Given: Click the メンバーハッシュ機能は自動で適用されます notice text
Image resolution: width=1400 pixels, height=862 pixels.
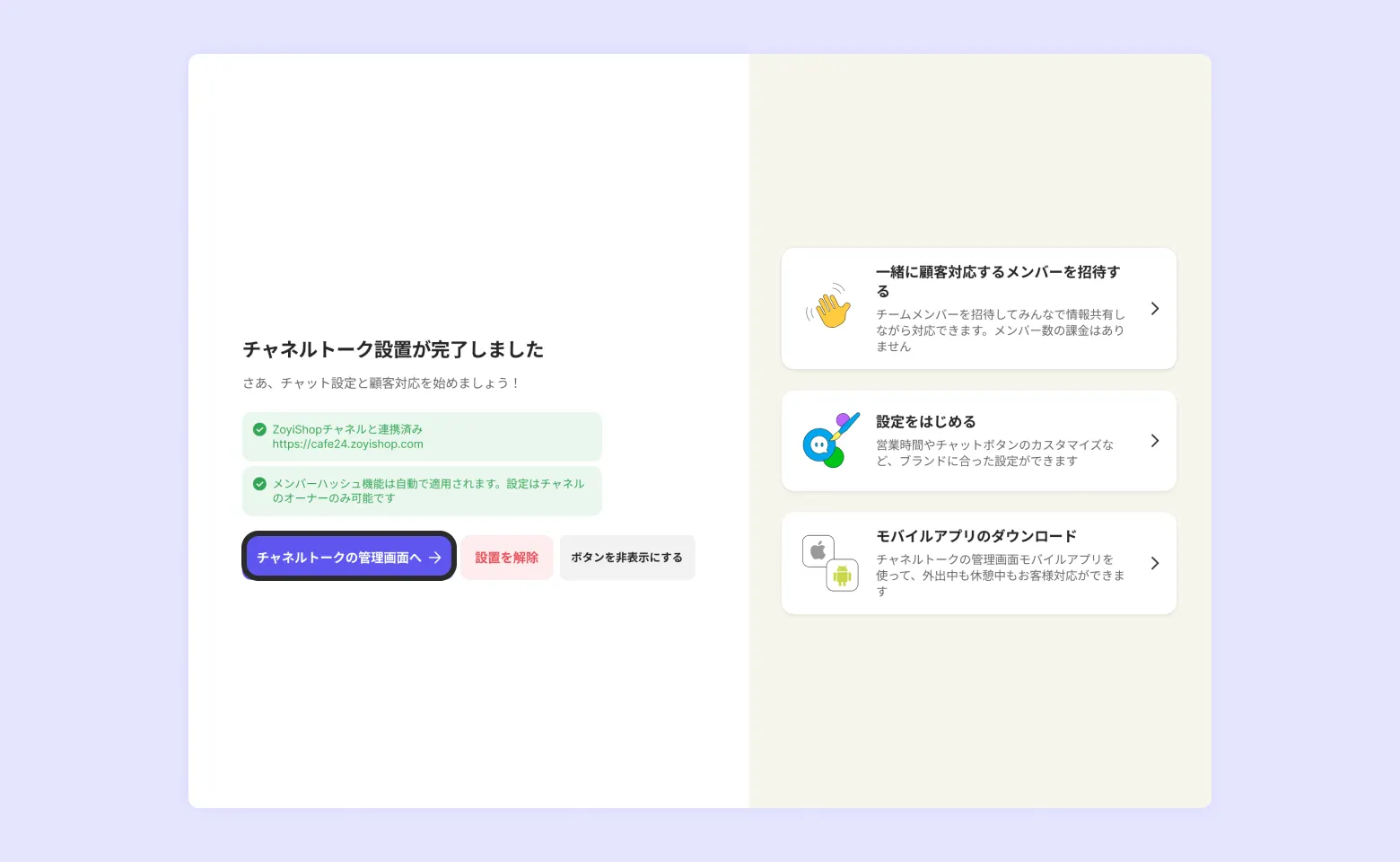Looking at the screenshot, I should point(428,491).
